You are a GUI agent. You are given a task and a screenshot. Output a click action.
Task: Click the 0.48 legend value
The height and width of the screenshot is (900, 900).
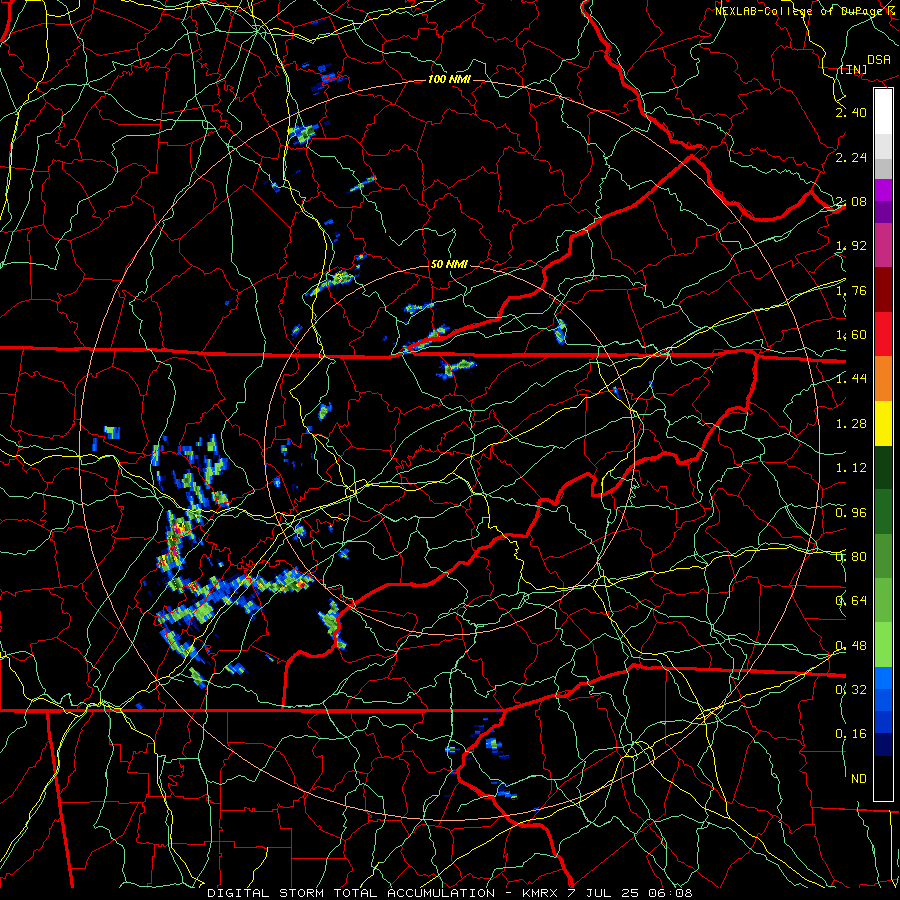coord(851,646)
